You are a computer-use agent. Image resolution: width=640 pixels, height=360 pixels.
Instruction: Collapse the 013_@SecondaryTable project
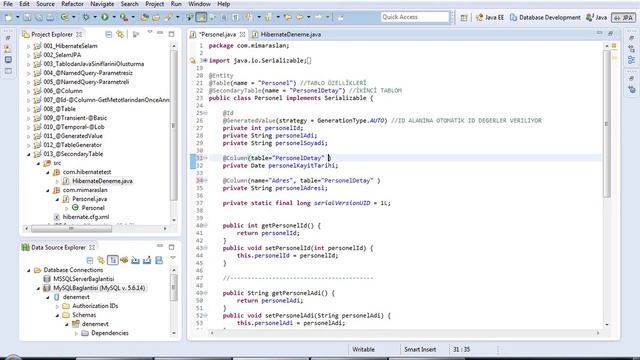pos(29,154)
